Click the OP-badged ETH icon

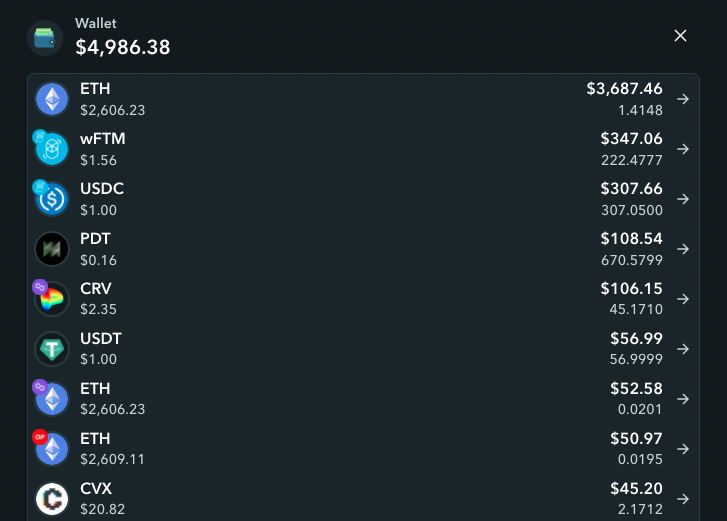(x=51, y=448)
